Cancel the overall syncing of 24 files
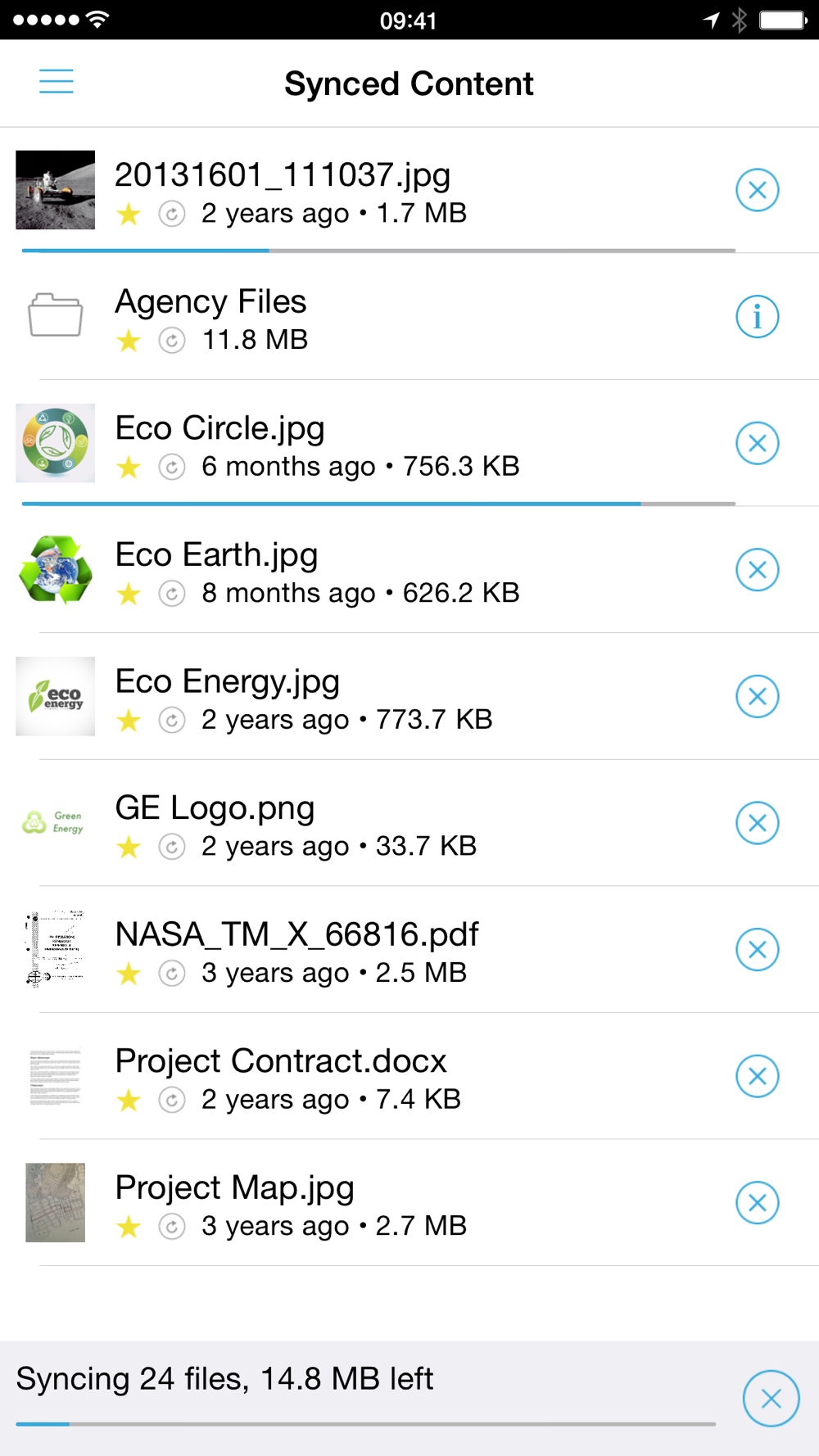 click(771, 1399)
